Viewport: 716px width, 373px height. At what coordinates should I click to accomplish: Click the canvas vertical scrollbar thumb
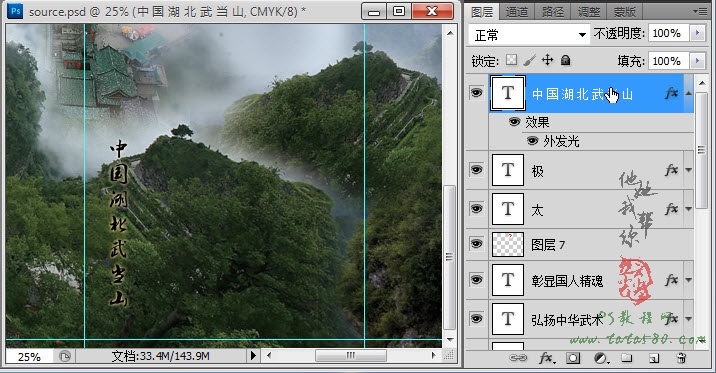449,257
